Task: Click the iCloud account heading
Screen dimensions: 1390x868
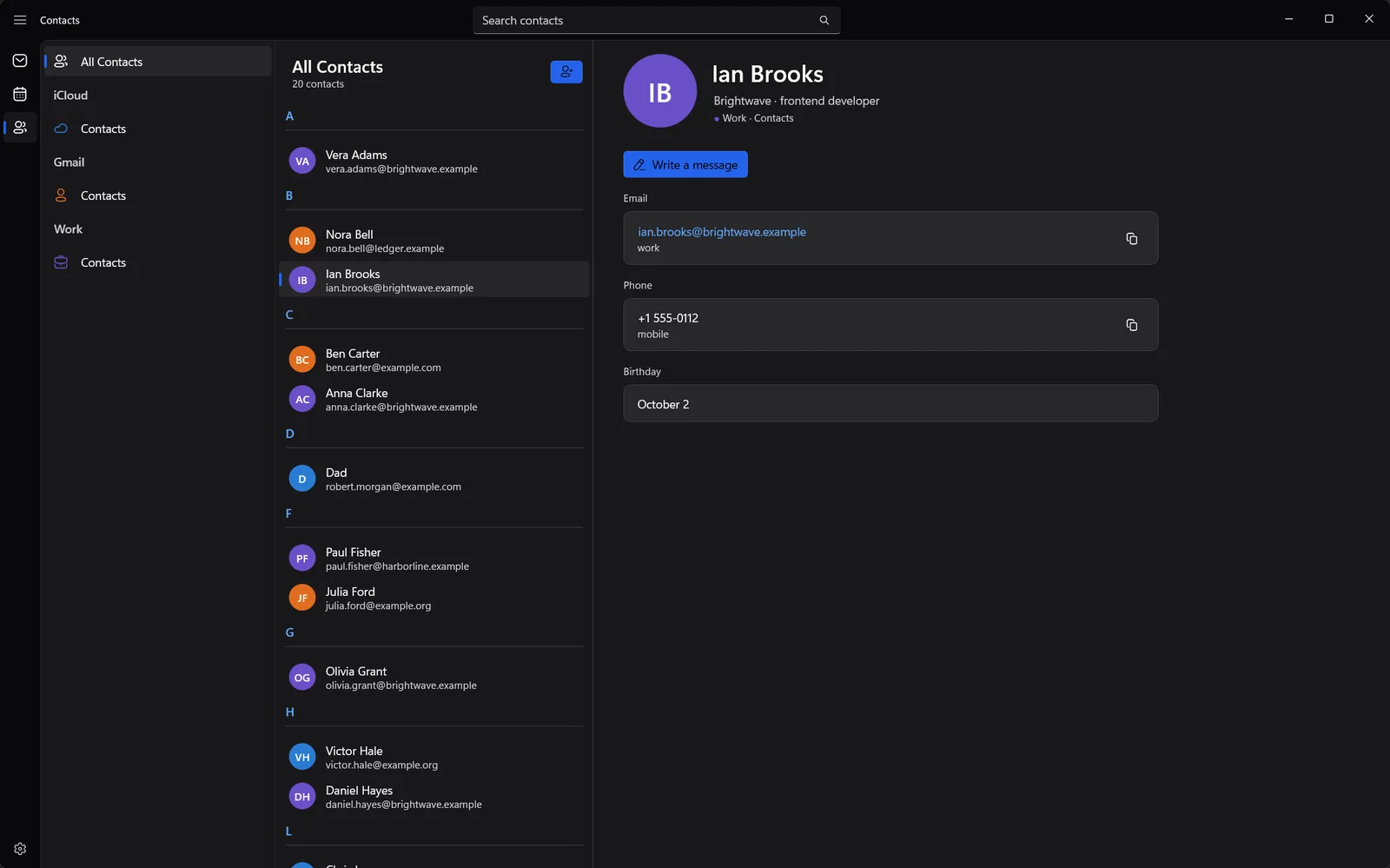Action: [70, 96]
